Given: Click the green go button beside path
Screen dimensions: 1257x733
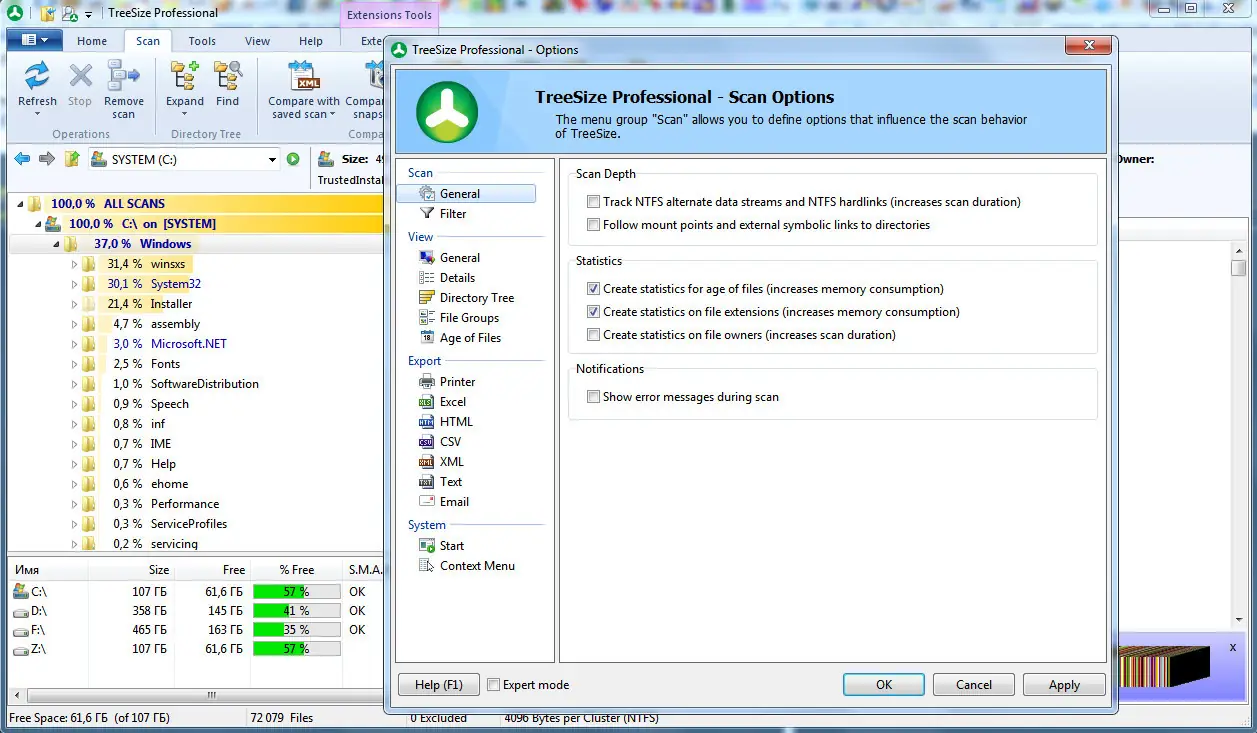Looking at the screenshot, I should [x=293, y=159].
